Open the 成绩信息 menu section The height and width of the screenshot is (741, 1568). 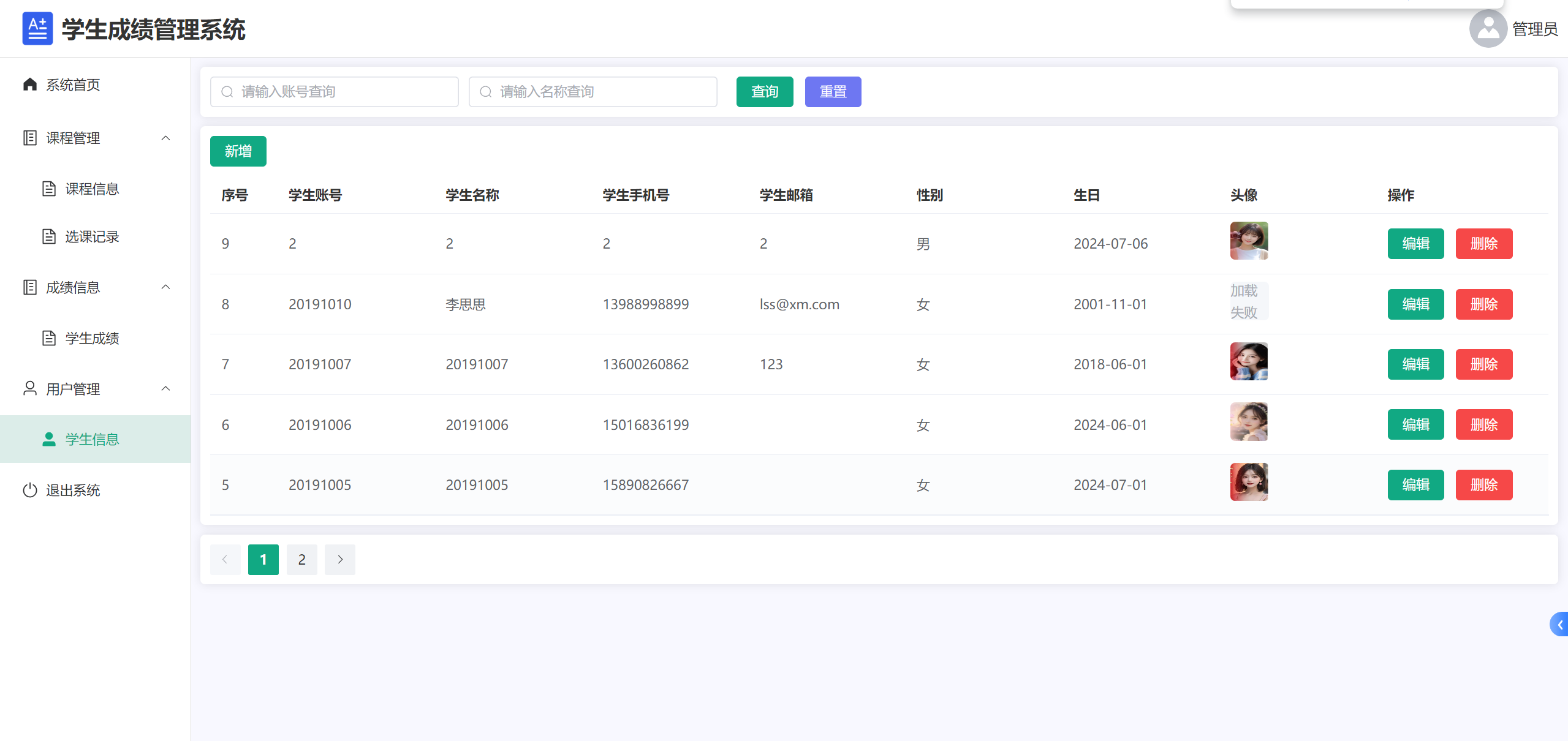tap(72, 287)
